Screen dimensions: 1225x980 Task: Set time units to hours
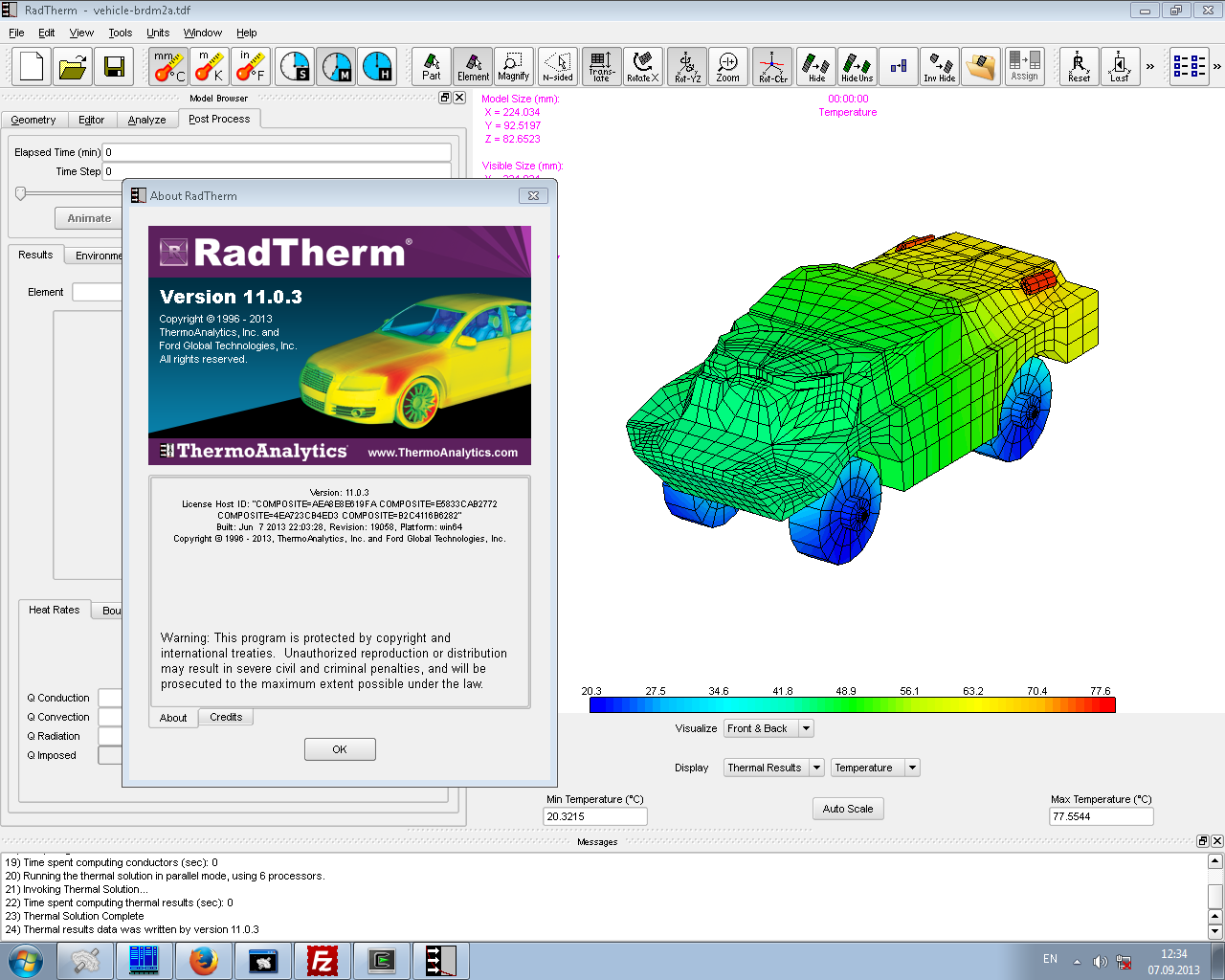[x=377, y=67]
